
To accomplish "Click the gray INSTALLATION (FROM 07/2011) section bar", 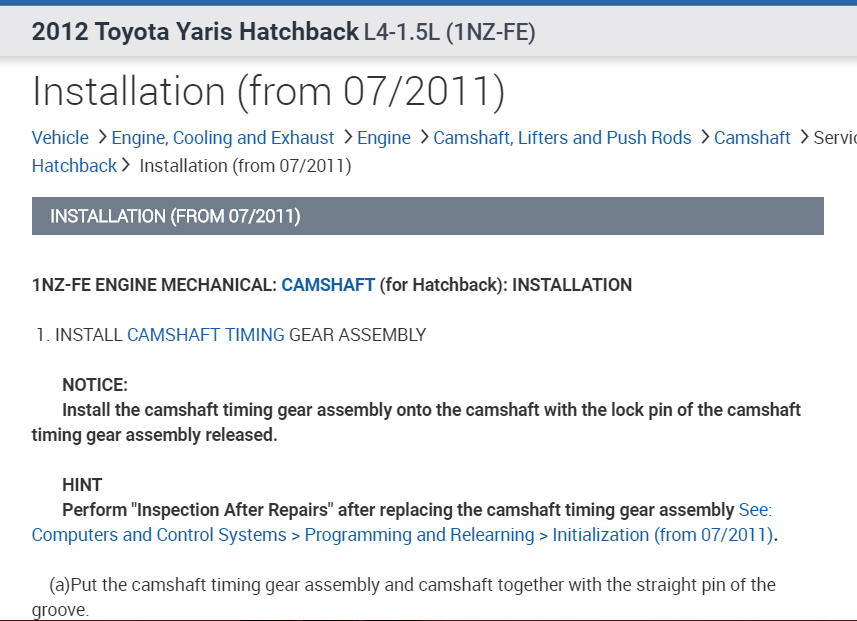I will [427, 216].
